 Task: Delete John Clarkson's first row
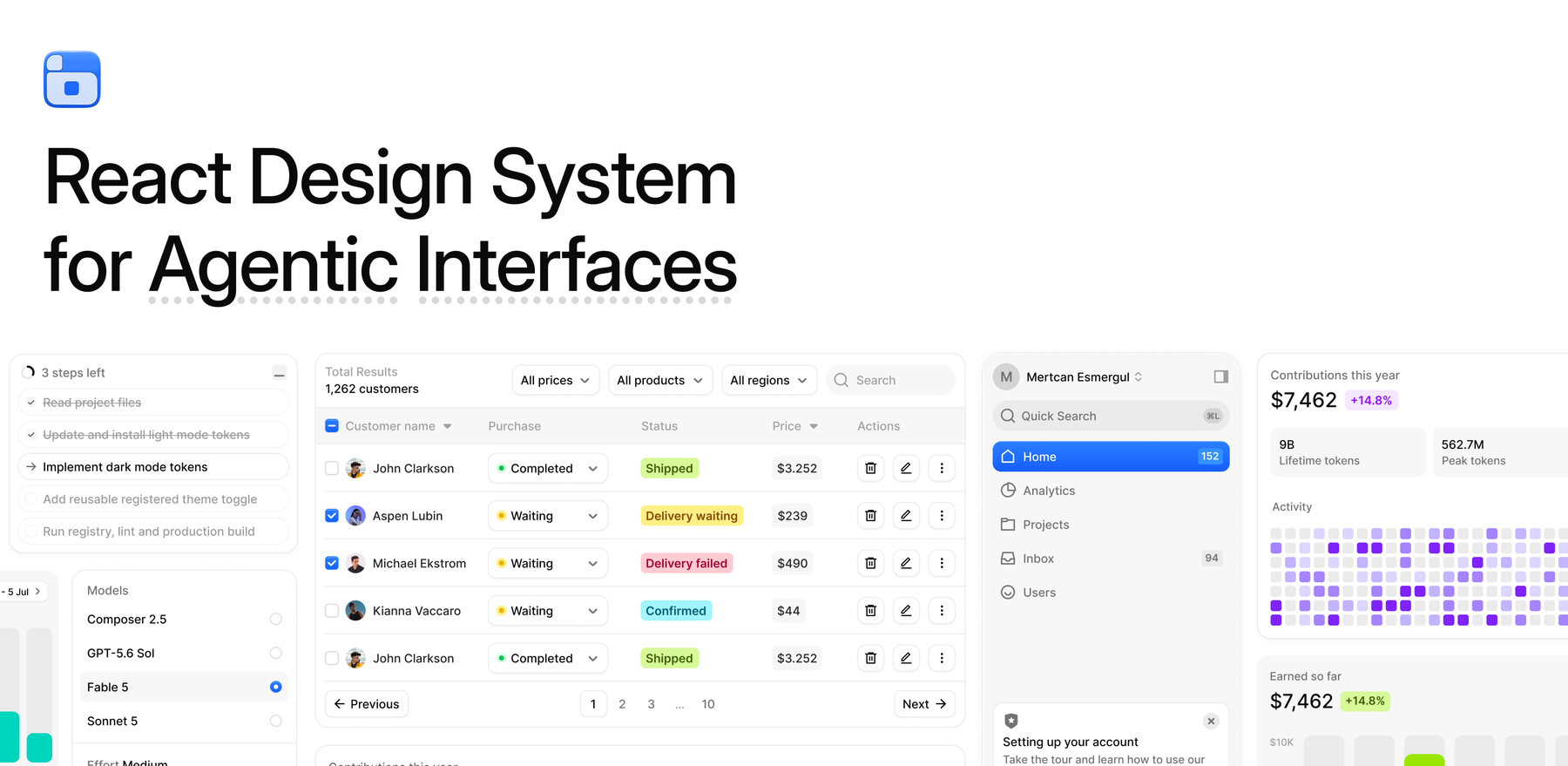tap(870, 468)
